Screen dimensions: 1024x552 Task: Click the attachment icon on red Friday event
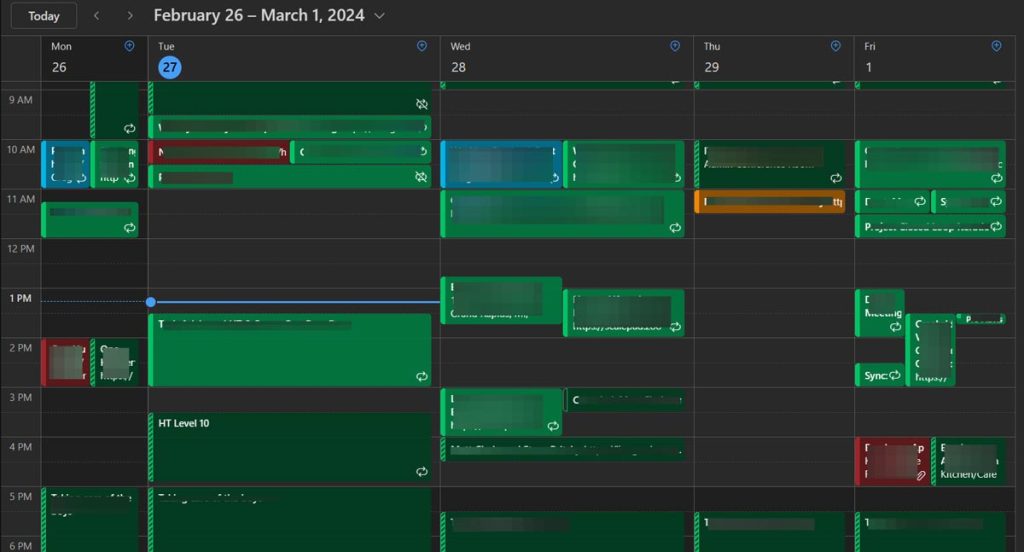tap(920, 476)
